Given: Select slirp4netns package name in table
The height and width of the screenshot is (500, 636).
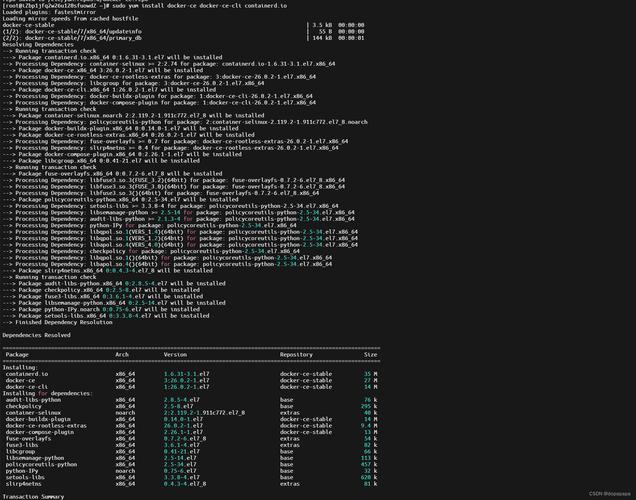Looking at the screenshot, I should tap(25, 483).
